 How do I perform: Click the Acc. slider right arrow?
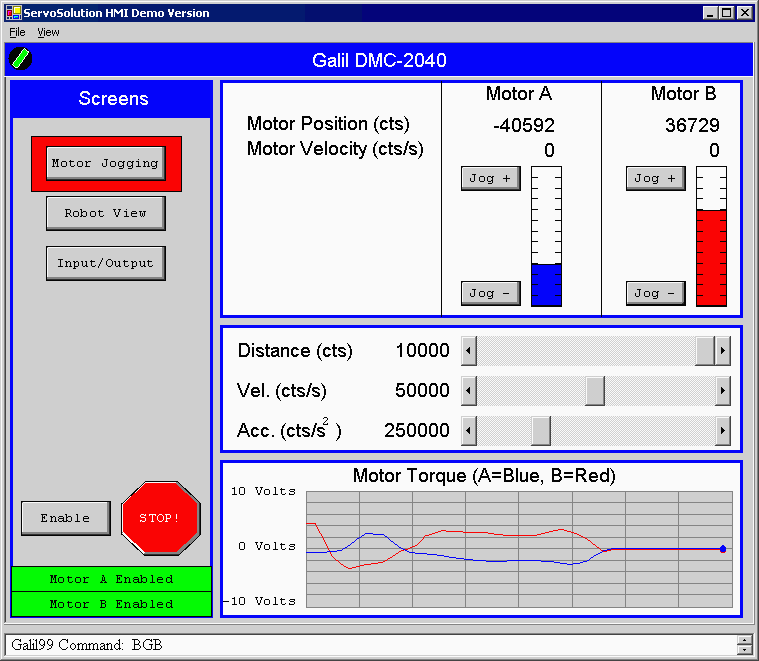coord(723,431)
